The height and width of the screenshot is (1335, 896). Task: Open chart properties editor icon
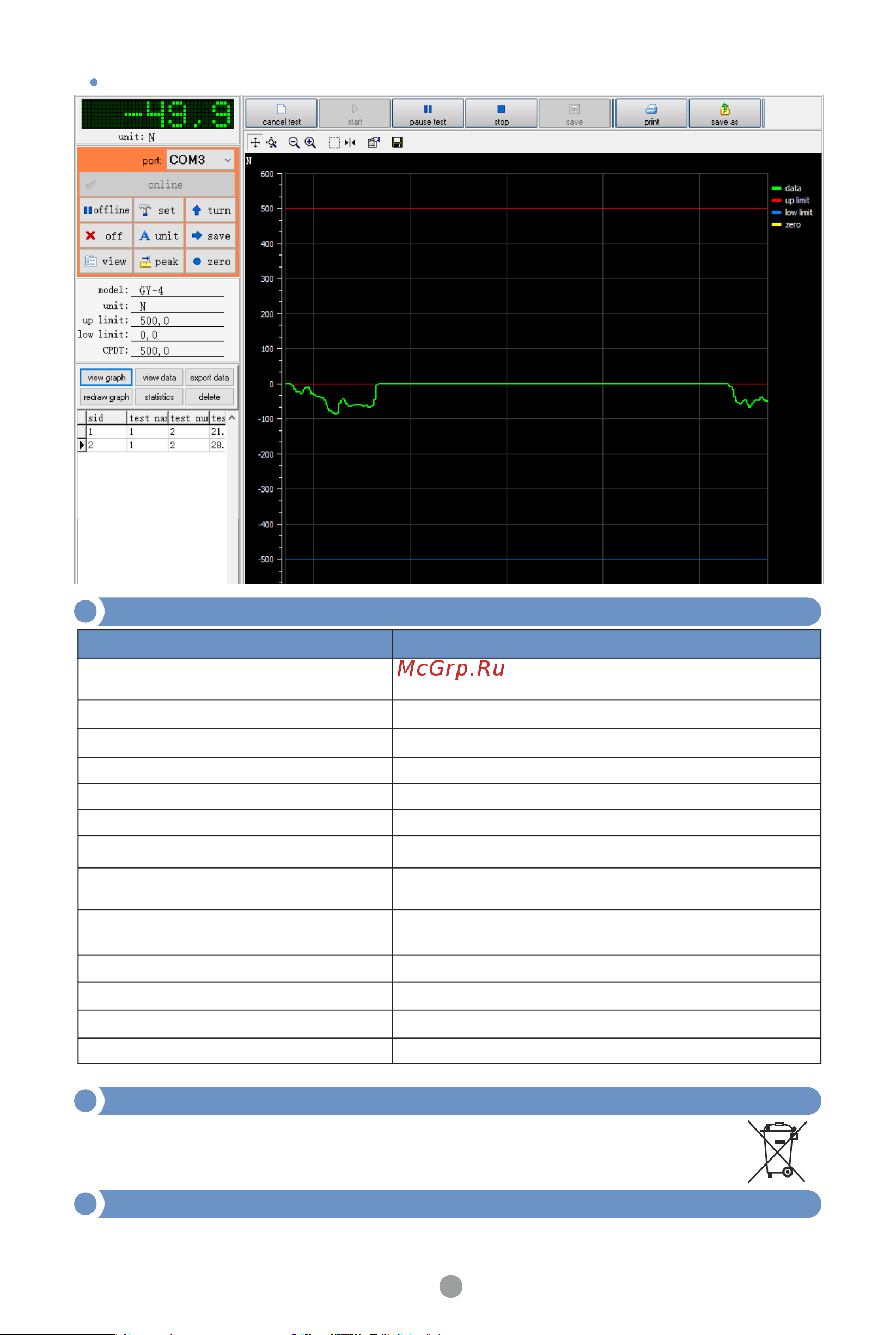point(373,142)
